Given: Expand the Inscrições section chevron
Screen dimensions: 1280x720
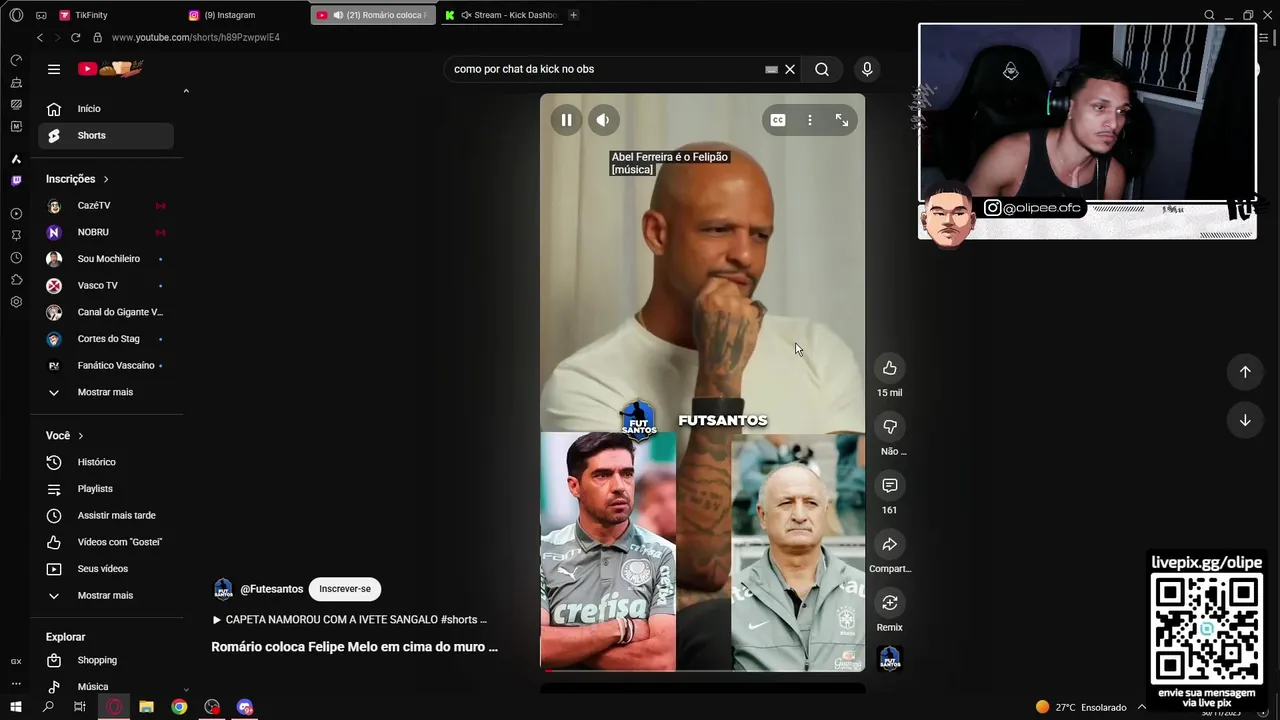Looking at the screenshot, I should click(x=106, y=179).
